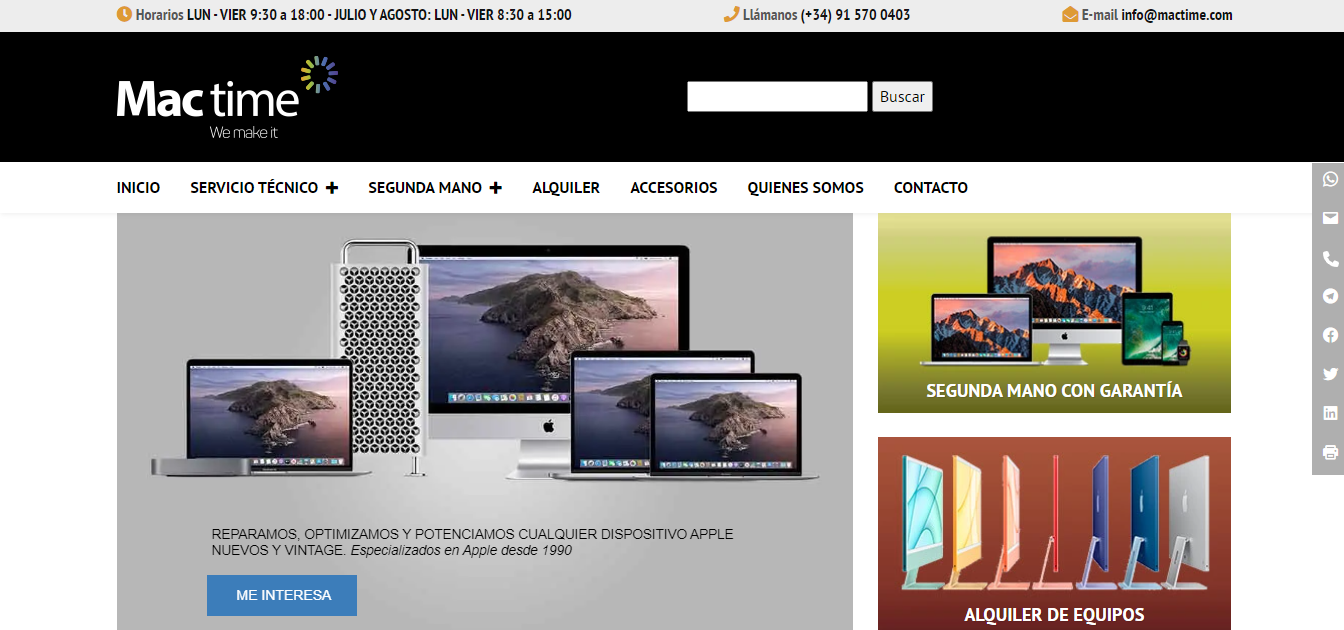
Task: Click the printer icon in side bar
Action: pyautogui.click(x=1330, y=452)
